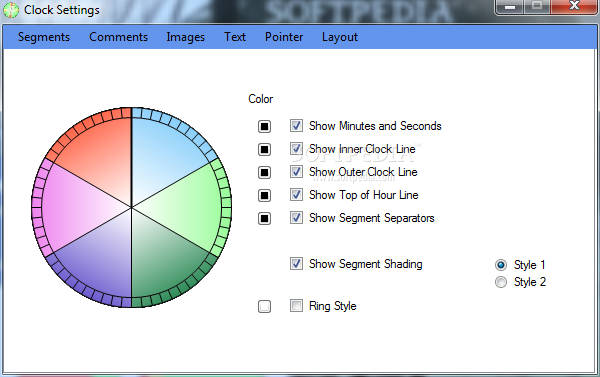The width and height of the screenshot is (600, 377).
Task: Disable Show Top of Hour Line
Action: (x=296, y=194)
